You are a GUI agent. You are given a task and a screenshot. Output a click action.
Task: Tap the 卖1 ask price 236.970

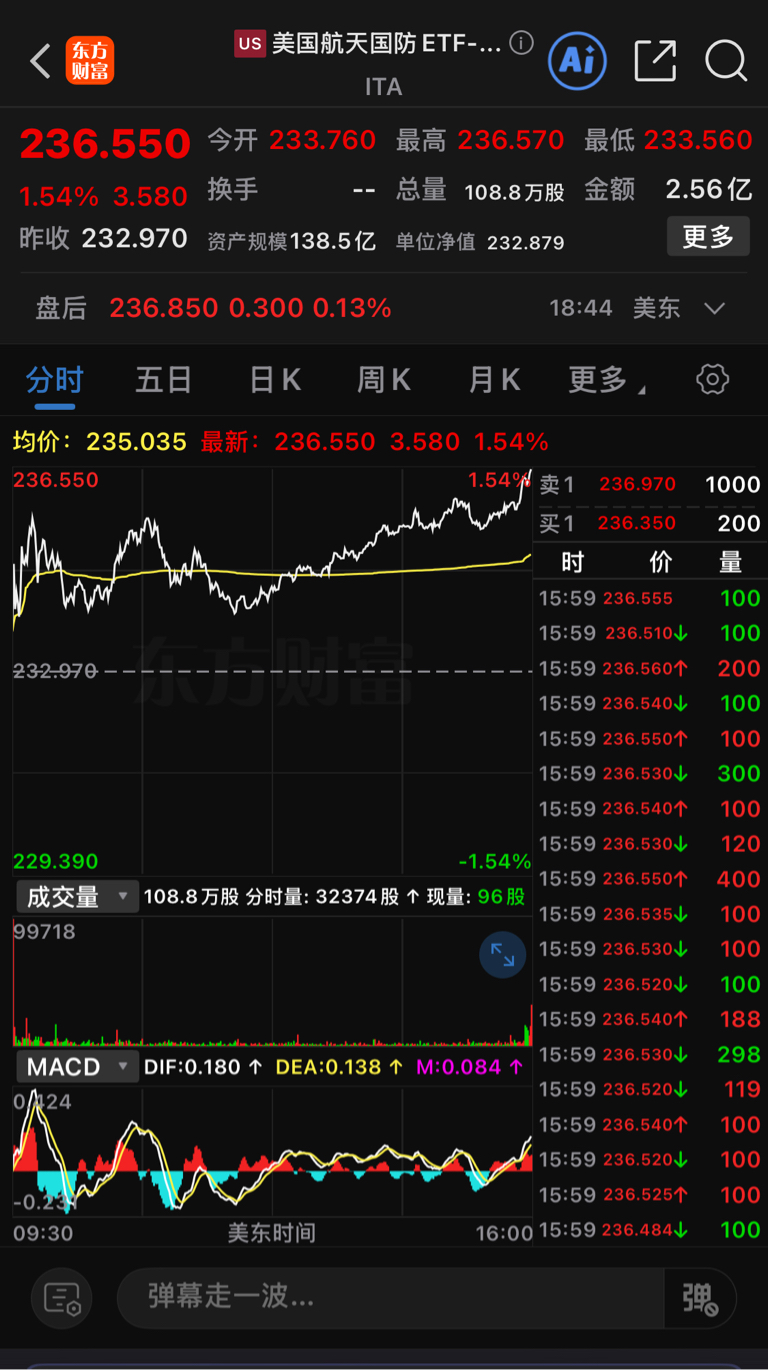pos(638,485)
